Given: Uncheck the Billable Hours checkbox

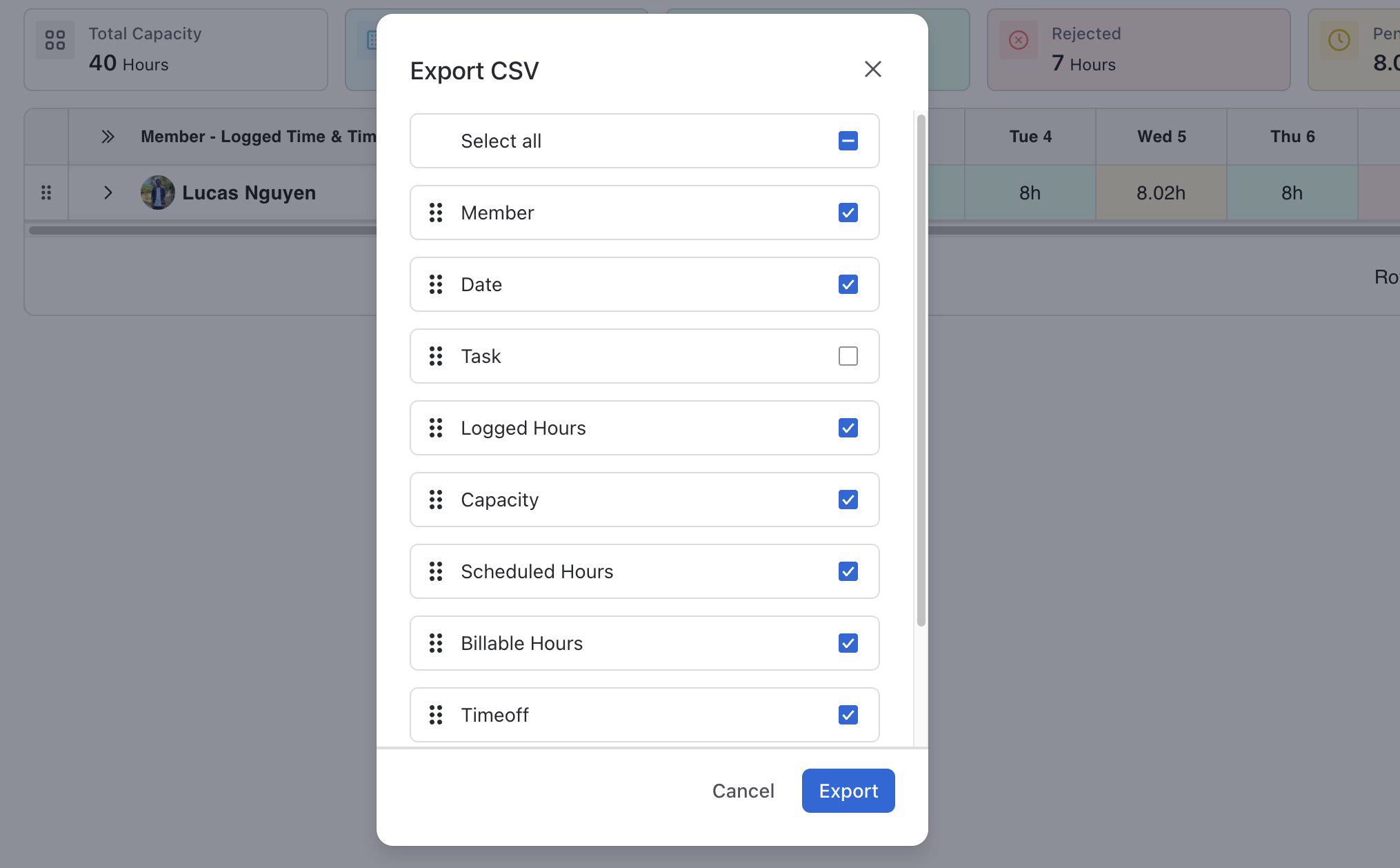Looking at the screenshot, I should pos(848,643).
